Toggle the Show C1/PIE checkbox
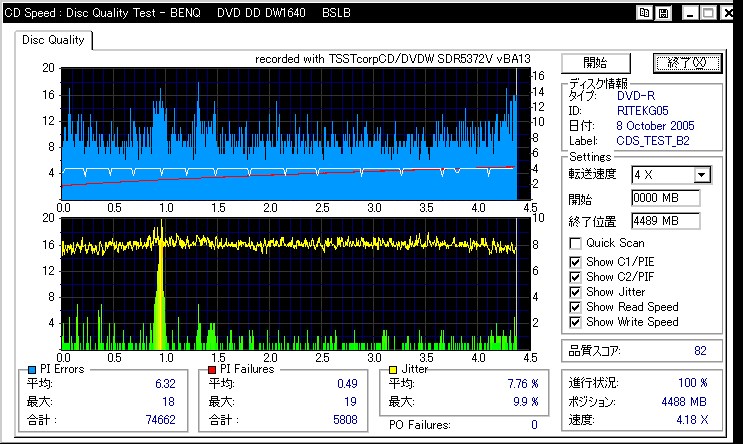The image size is (743, 444). pos(575,262)
